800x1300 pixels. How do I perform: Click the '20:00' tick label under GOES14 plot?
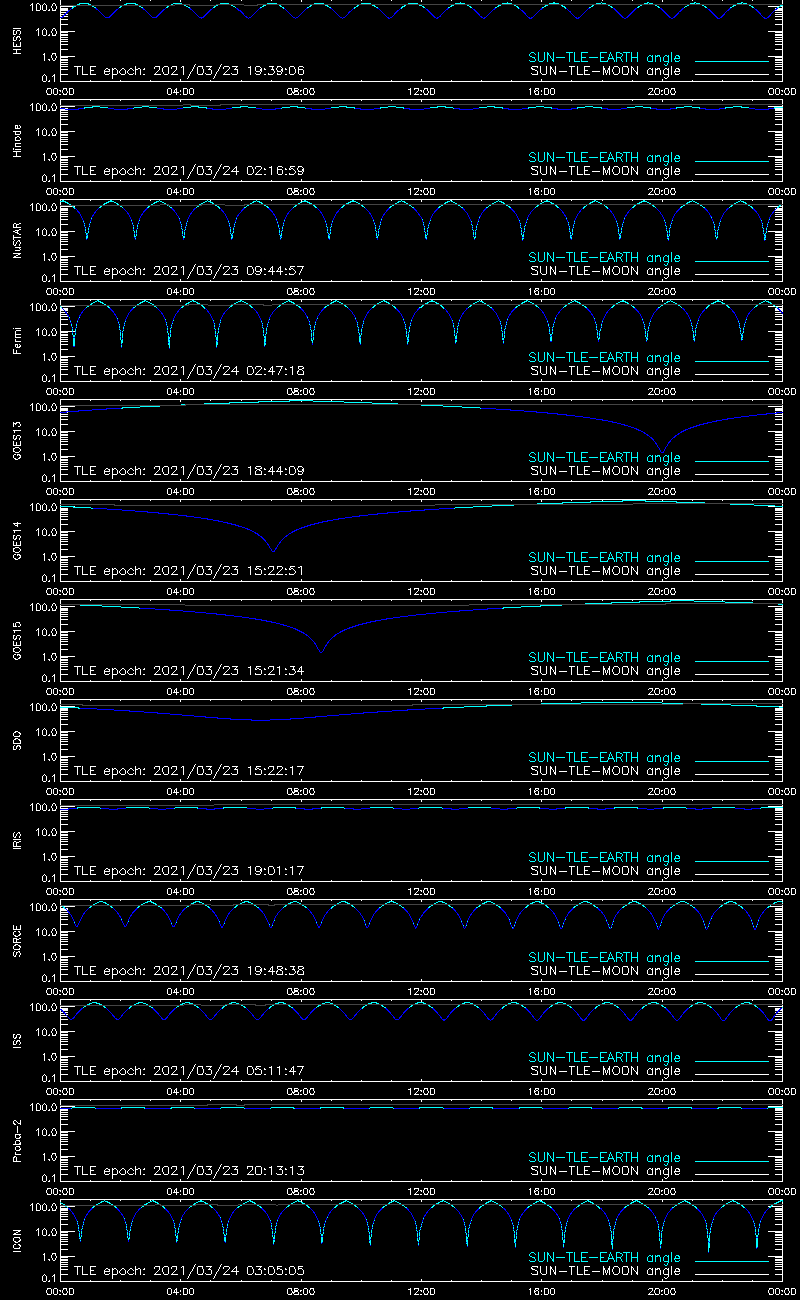(x=661, y=591)
